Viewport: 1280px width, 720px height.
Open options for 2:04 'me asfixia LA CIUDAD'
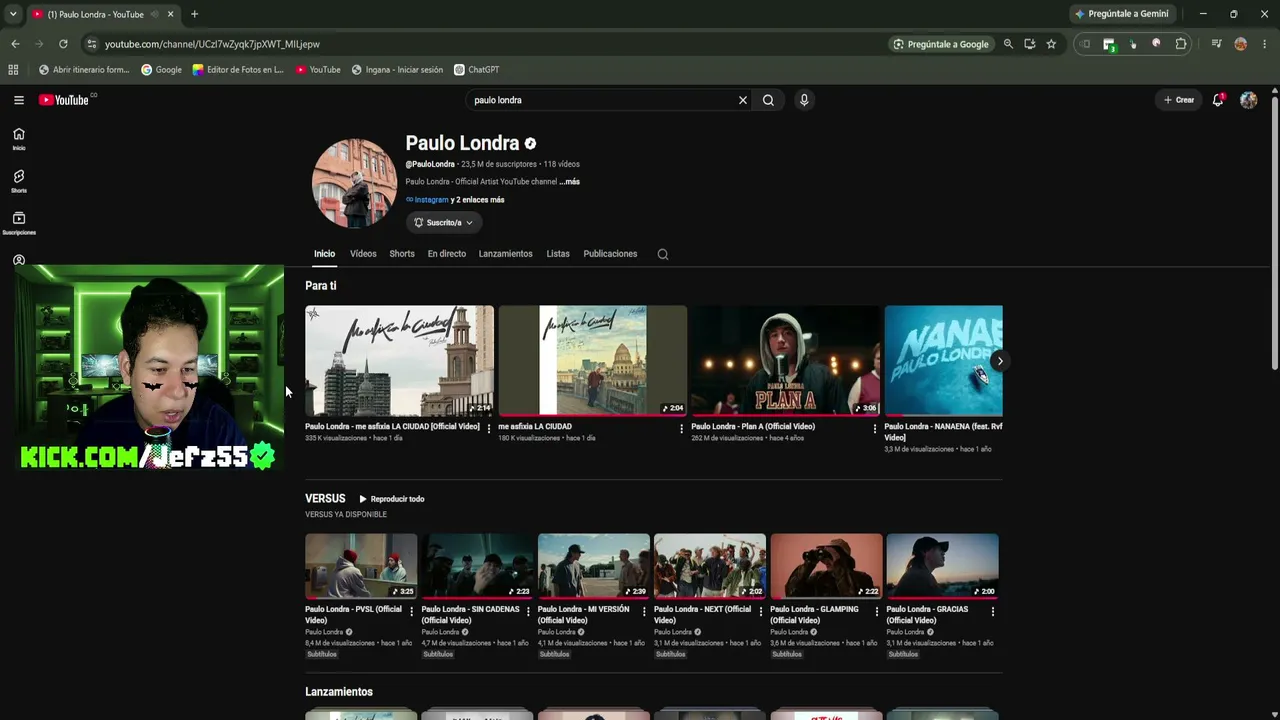click(x=681, y=428)
